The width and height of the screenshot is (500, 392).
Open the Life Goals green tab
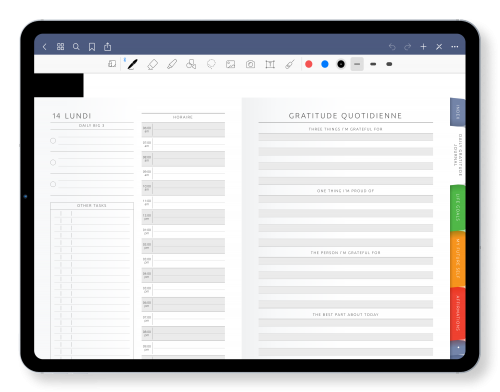[458, 207]
